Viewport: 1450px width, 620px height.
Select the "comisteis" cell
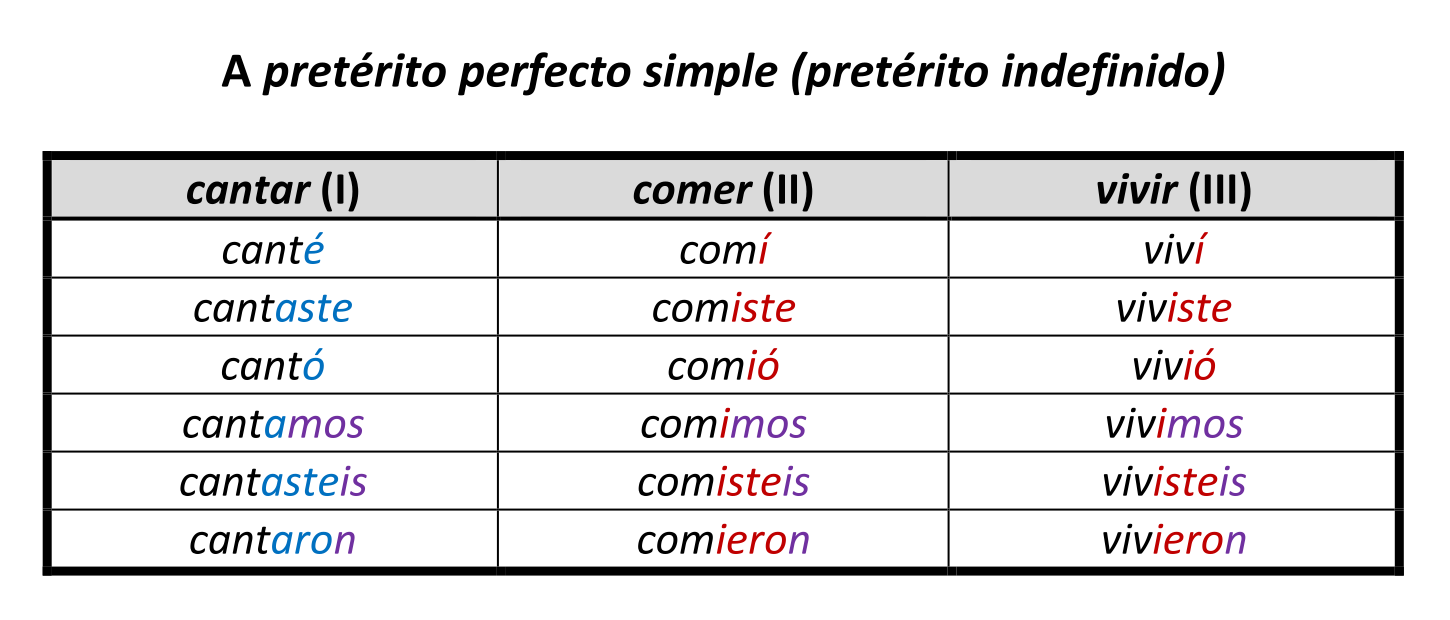723,482
